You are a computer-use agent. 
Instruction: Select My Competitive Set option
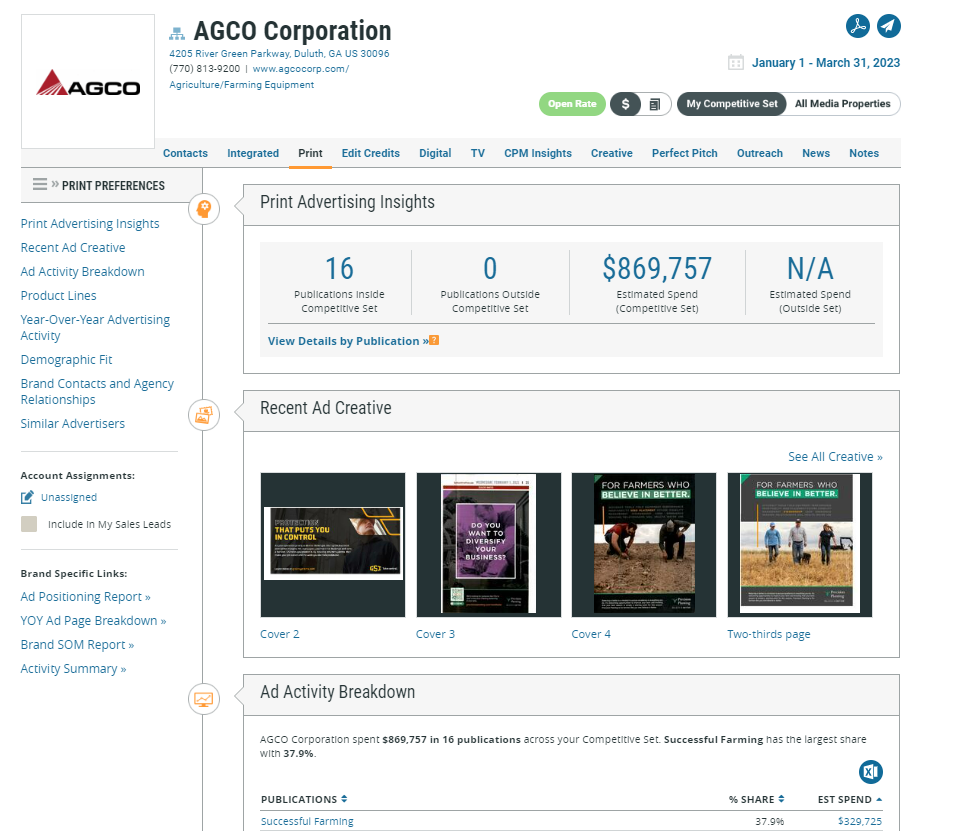click(732, 104)
